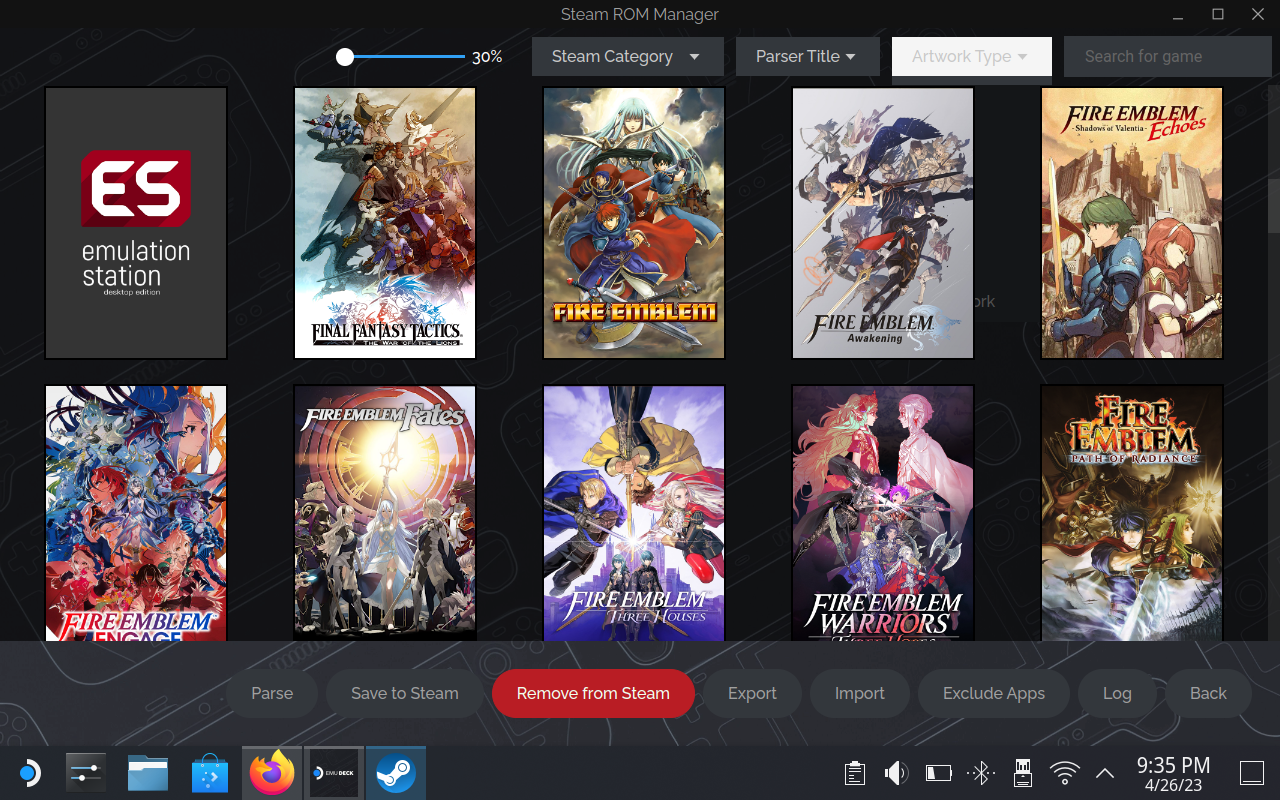Open the volume control in the system tray

(896, 772)
